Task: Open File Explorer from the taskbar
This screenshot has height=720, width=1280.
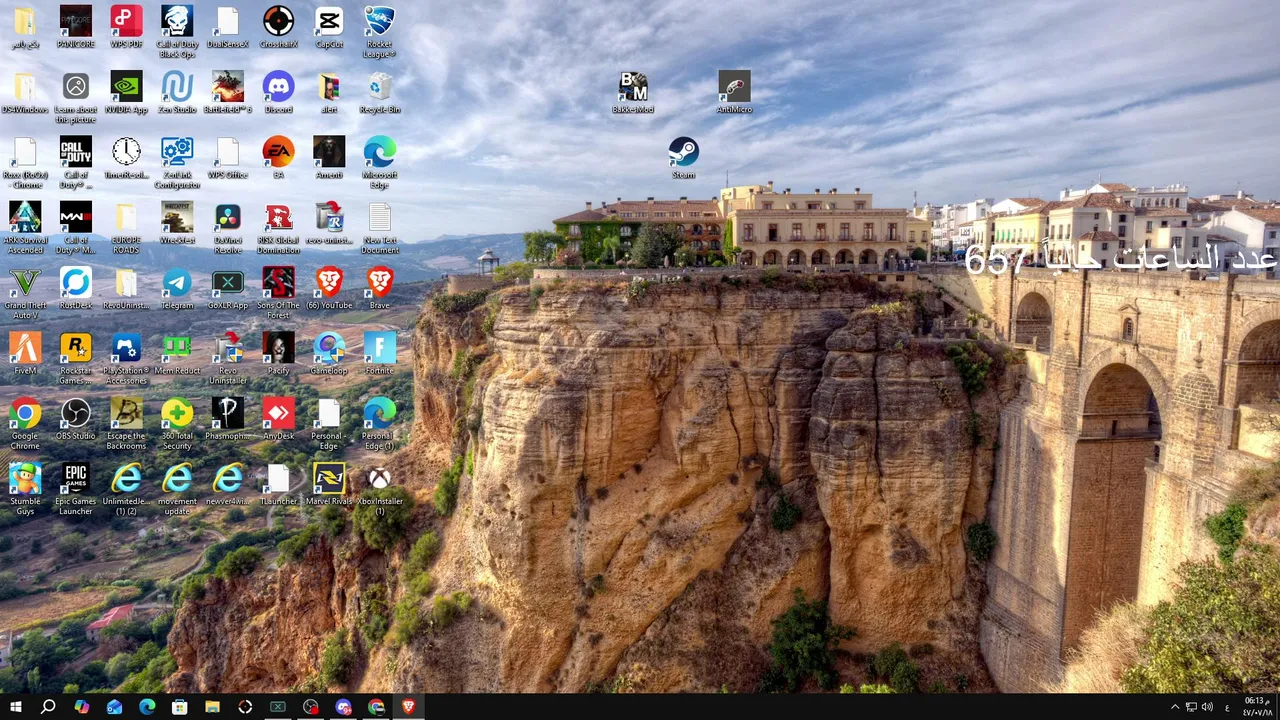Action: click(x=212, y=707)
